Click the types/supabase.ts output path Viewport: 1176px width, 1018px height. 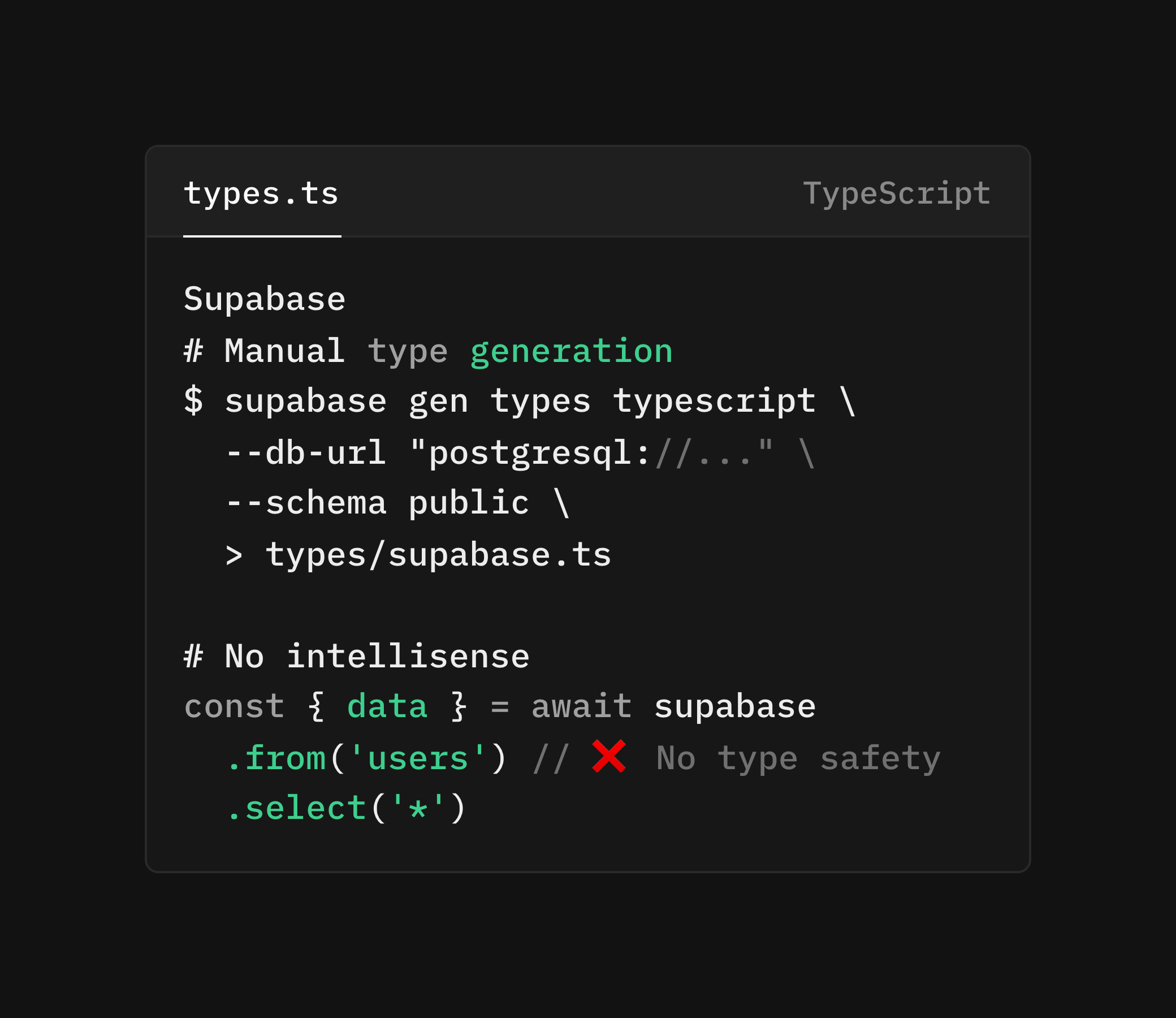[438, 555]
